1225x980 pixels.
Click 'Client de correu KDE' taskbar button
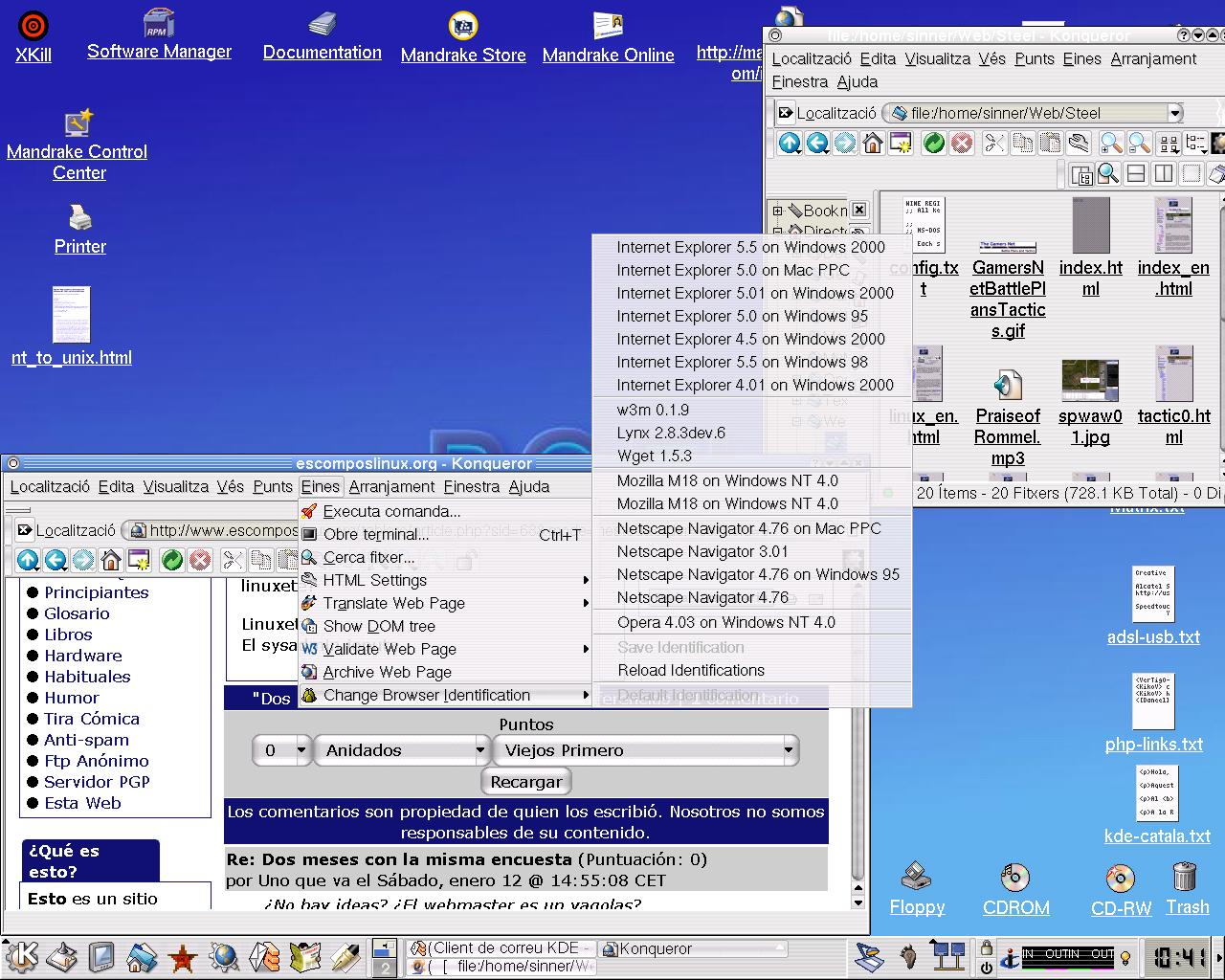(x=501, y=948)
